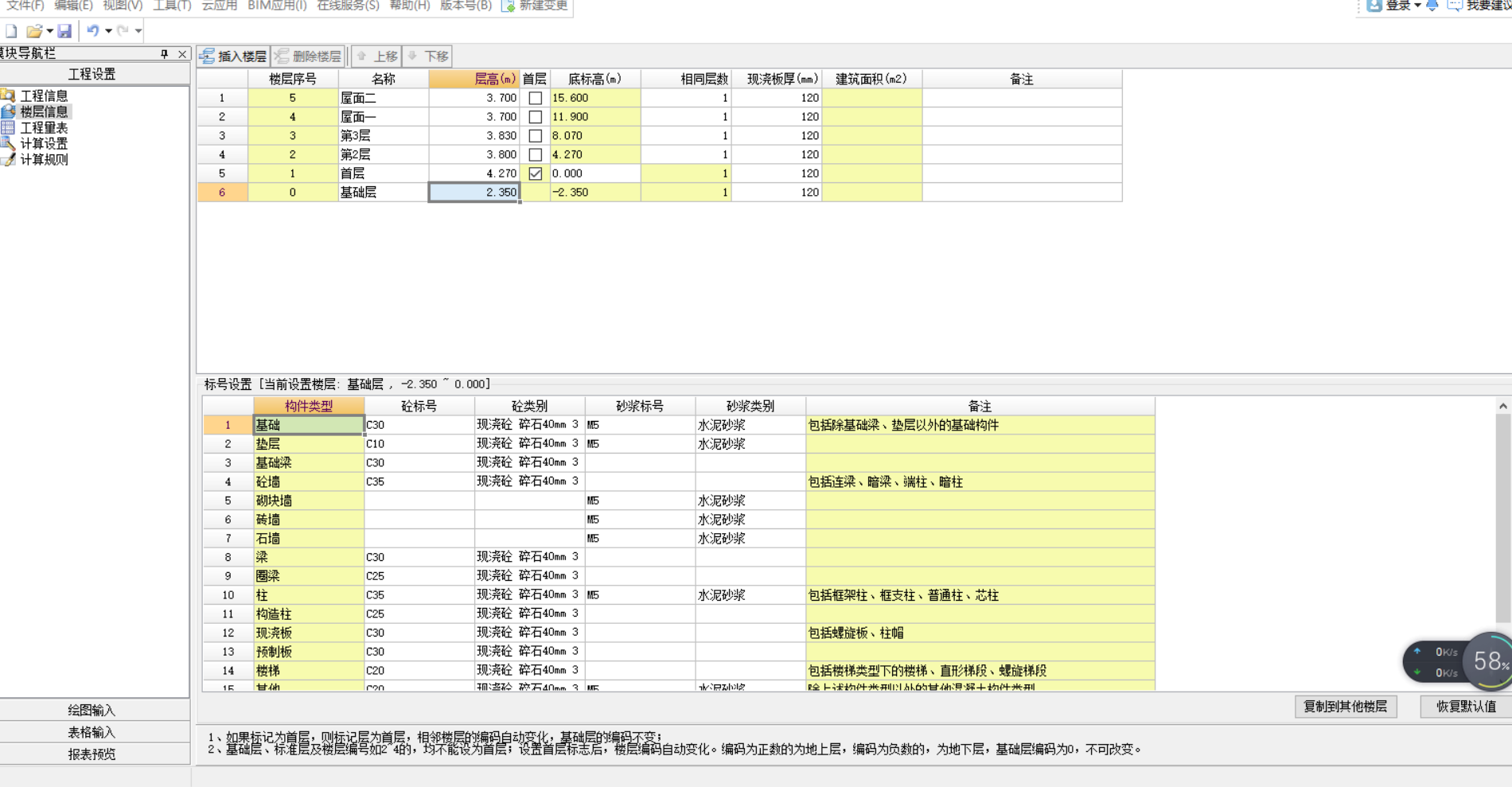The height and width of the screenshot is (787, 1512).
Task: Click the 复制到其他楼层 button
Action: [1346, 707]
